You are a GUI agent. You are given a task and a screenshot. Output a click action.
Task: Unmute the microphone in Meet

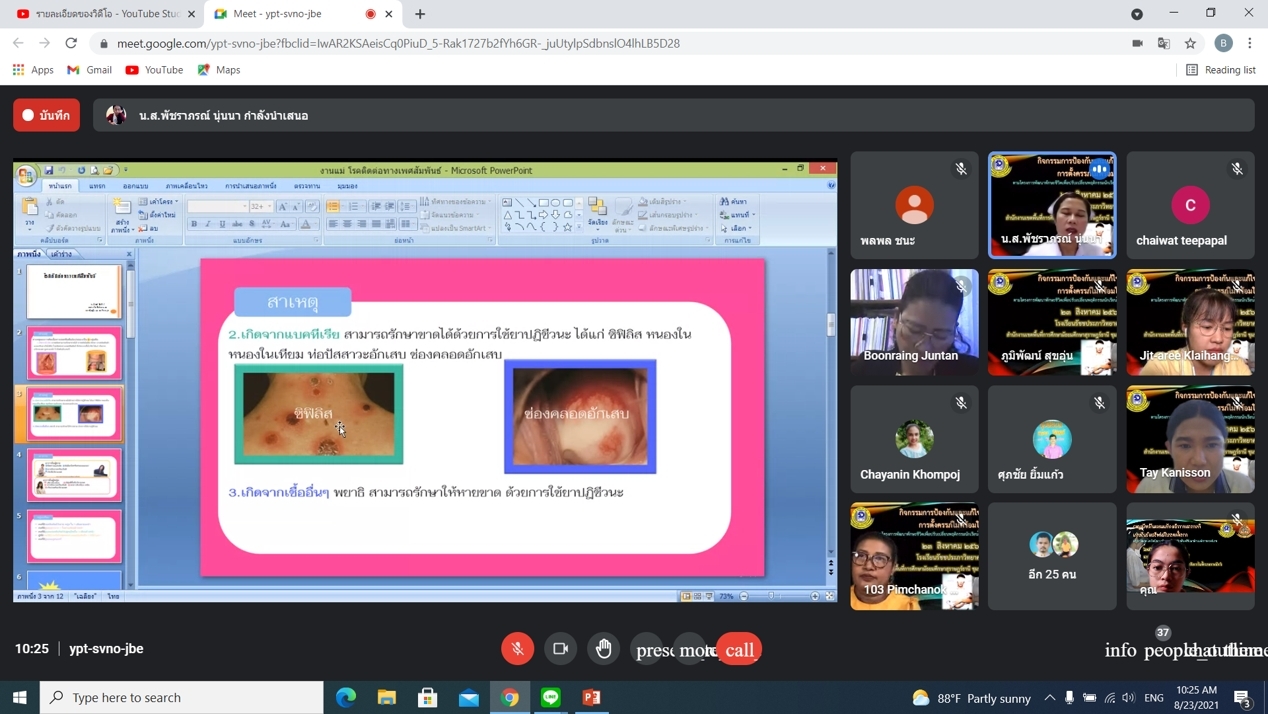517,649
